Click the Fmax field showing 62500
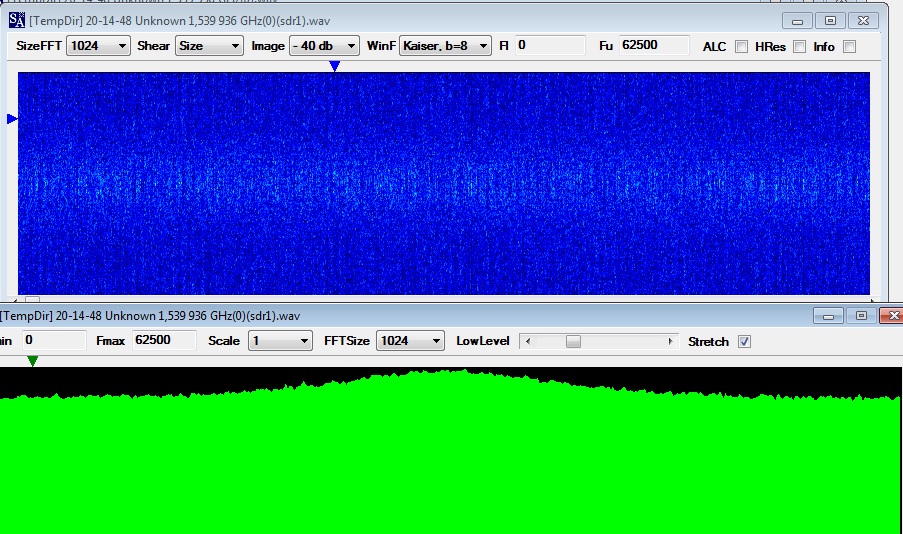This screenshot has width=903, height=534. coord(164,340)
